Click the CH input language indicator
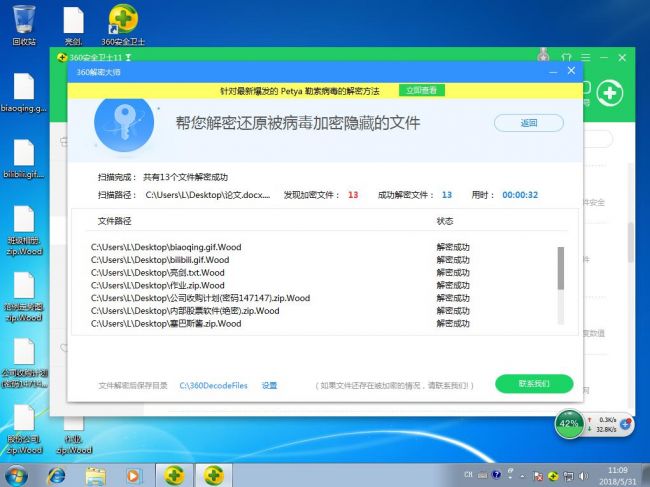This screenshot has width=650, height=487. (x=468, y=475)
